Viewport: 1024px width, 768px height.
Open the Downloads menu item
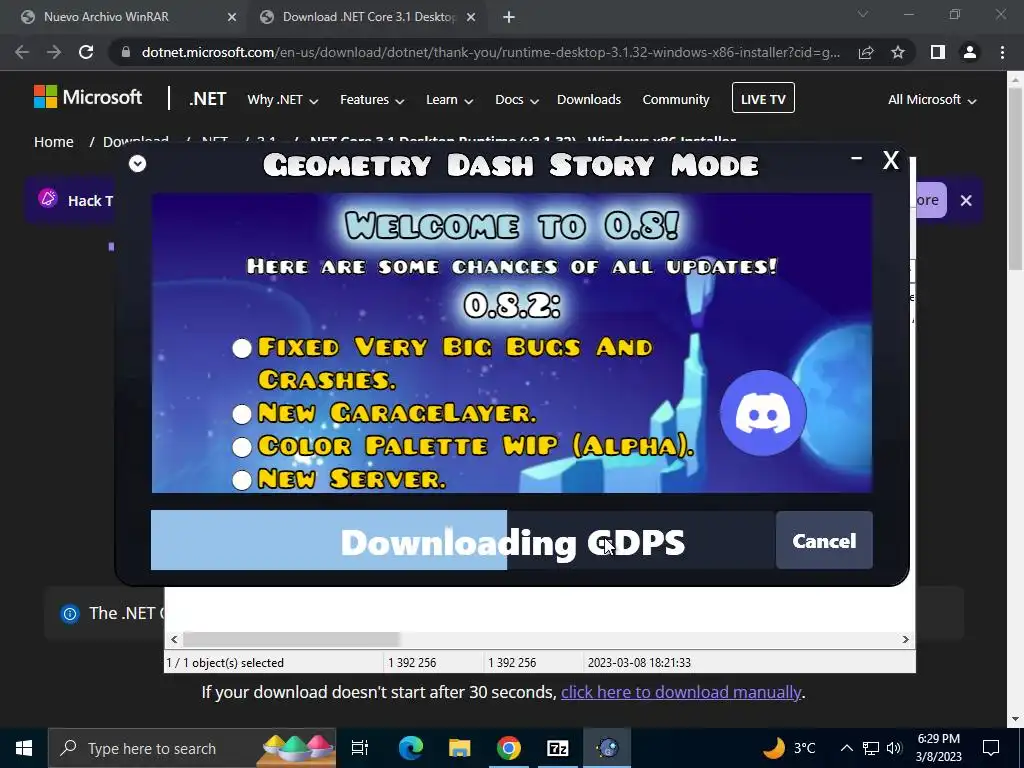(x=588, y=99)
